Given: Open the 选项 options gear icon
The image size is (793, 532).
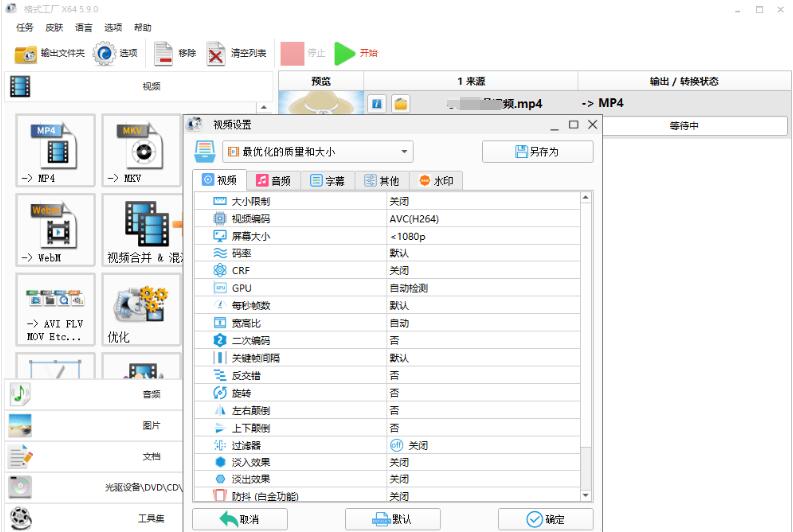Looking at the screenshot, I should (104, 54).
